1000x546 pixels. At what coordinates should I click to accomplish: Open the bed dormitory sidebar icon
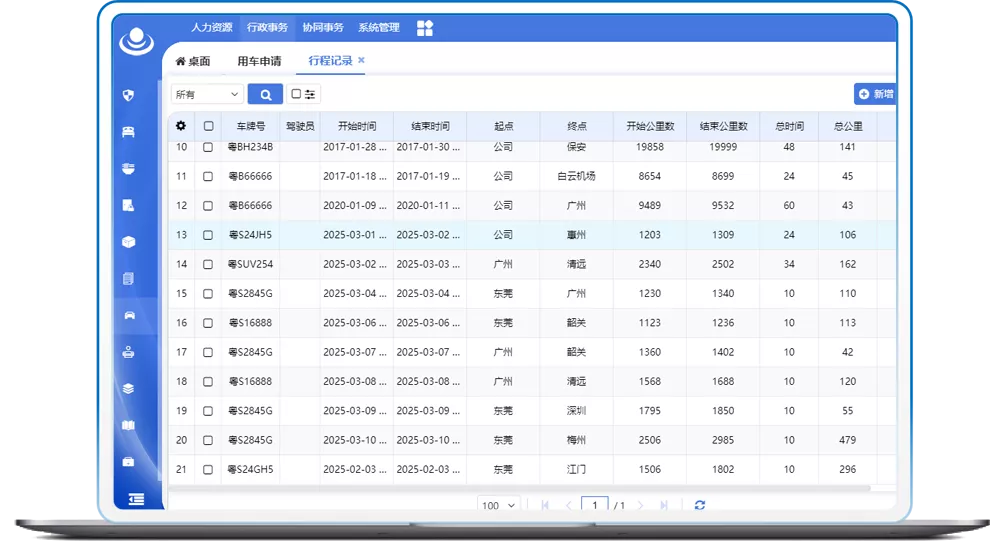(128, 132)
